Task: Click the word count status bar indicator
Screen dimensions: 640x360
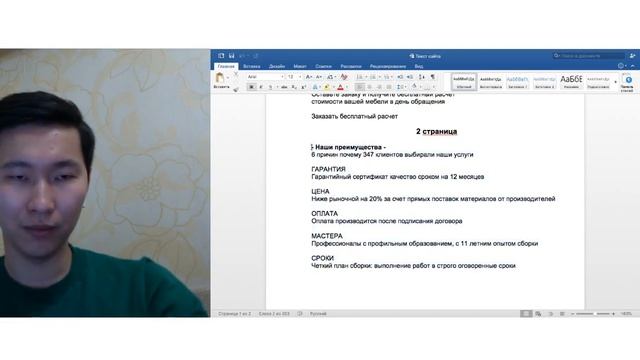Action: pyautogui.click(x=274, y=314)
